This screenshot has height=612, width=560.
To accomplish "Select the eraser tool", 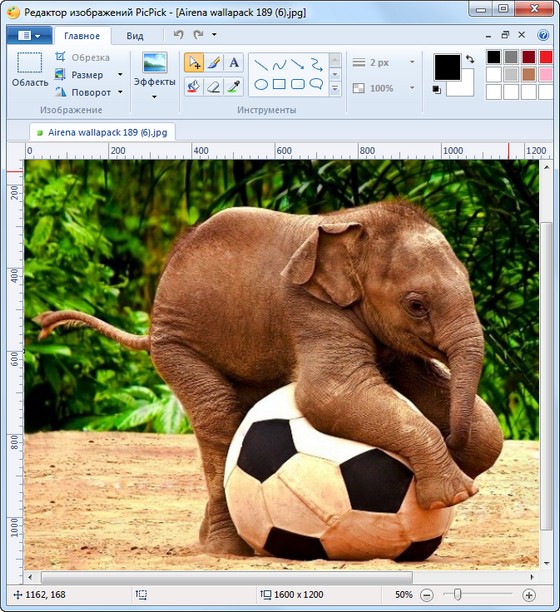I will 214,86.
